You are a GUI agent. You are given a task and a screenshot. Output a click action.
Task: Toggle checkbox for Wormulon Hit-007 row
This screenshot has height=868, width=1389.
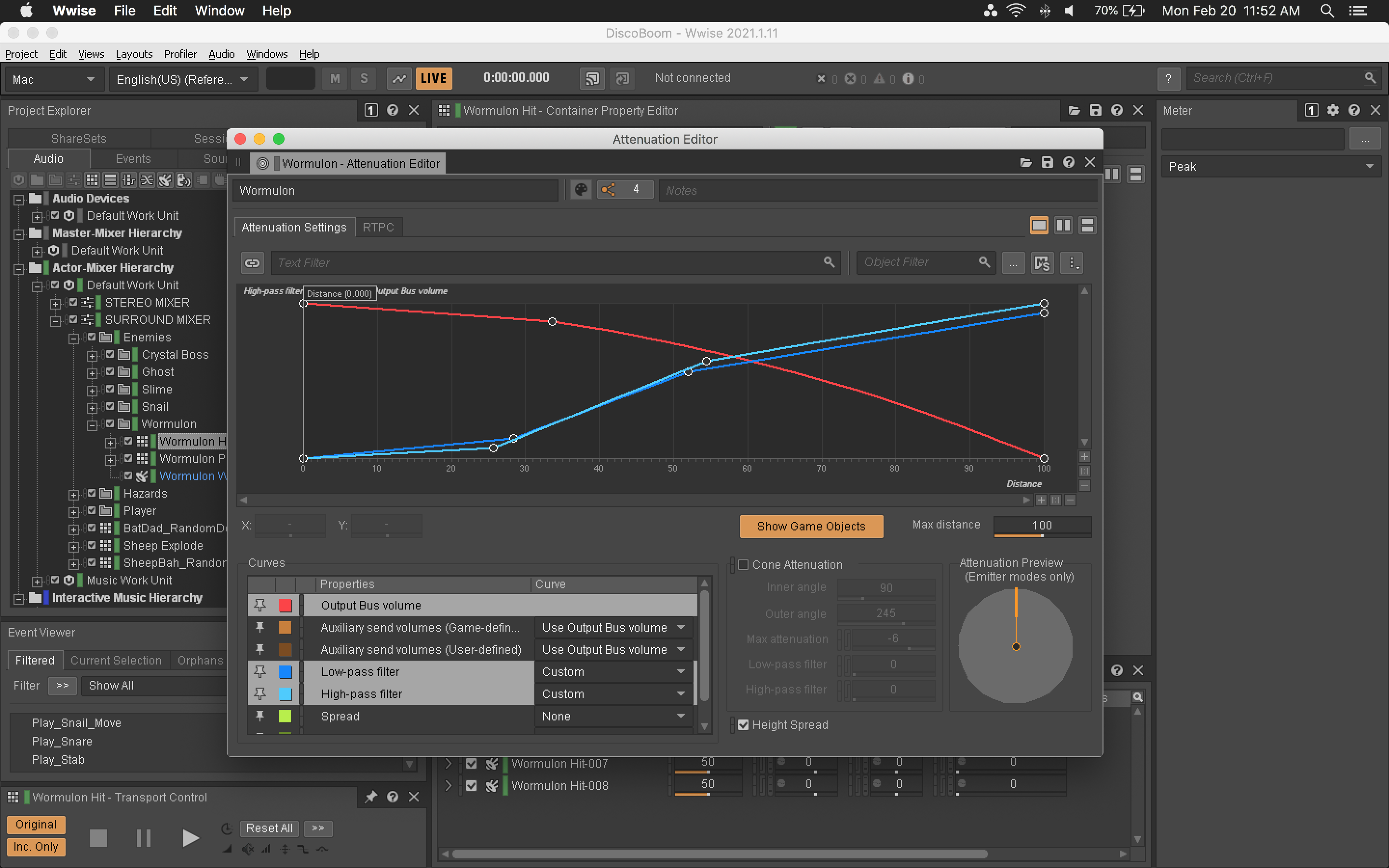click(471, 763)
